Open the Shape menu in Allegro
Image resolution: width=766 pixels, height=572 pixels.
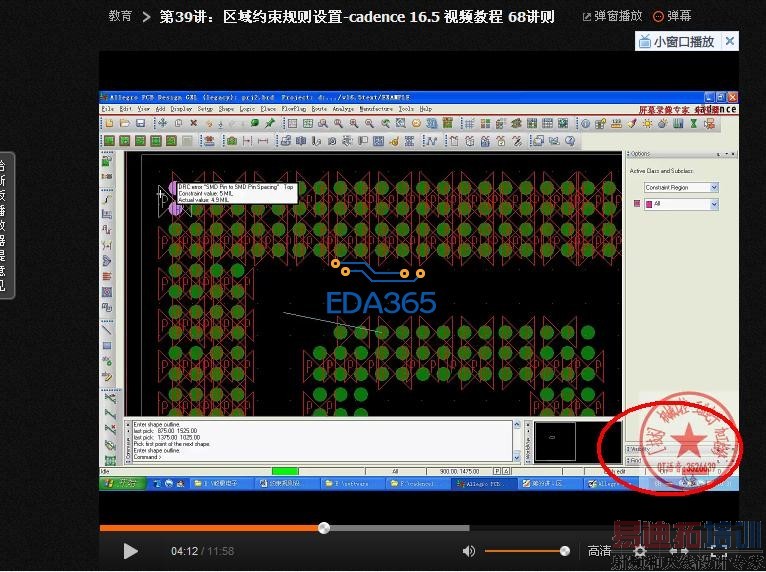(226, 109)
